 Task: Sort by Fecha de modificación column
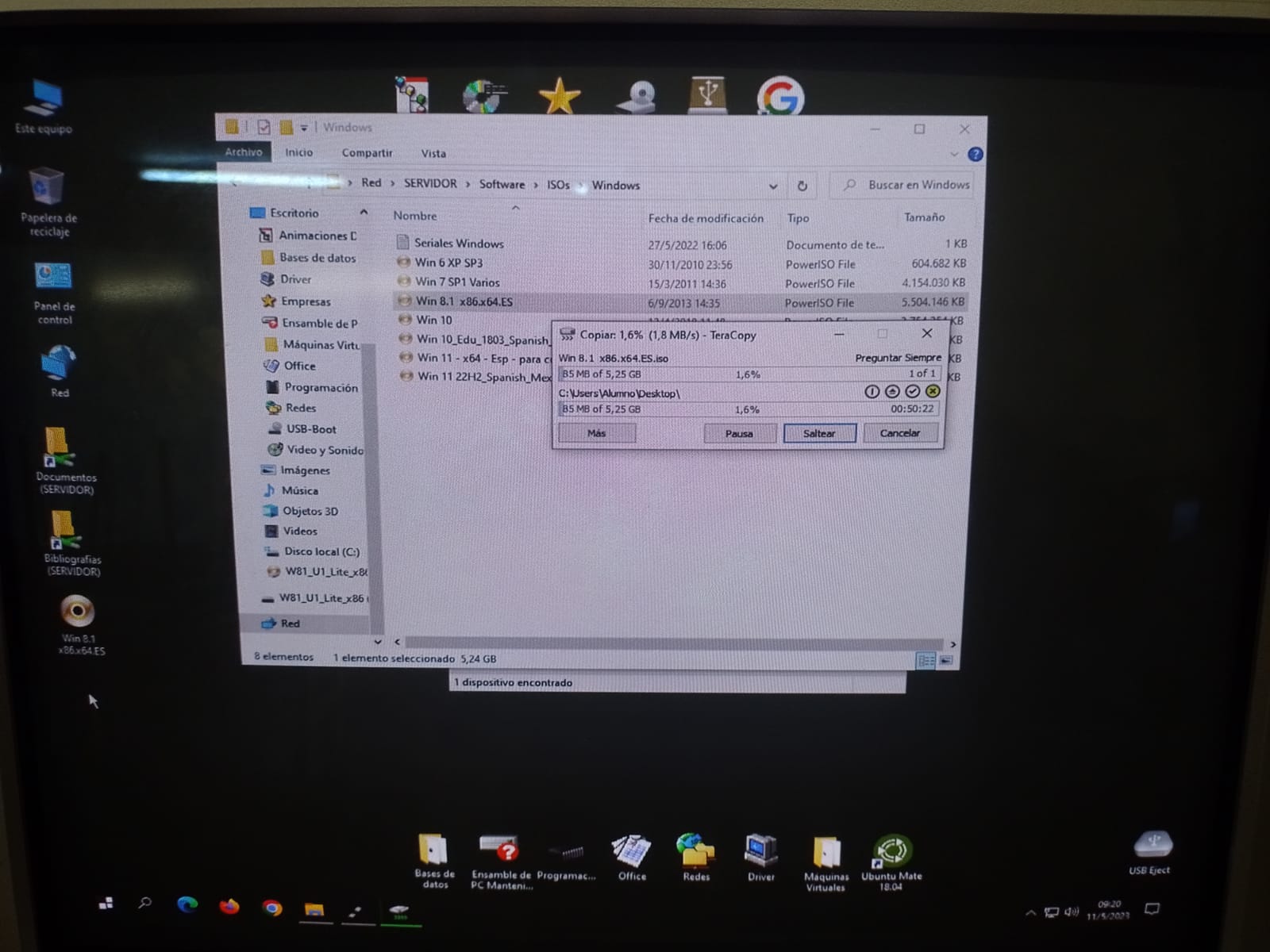click(x=706, y=218)
